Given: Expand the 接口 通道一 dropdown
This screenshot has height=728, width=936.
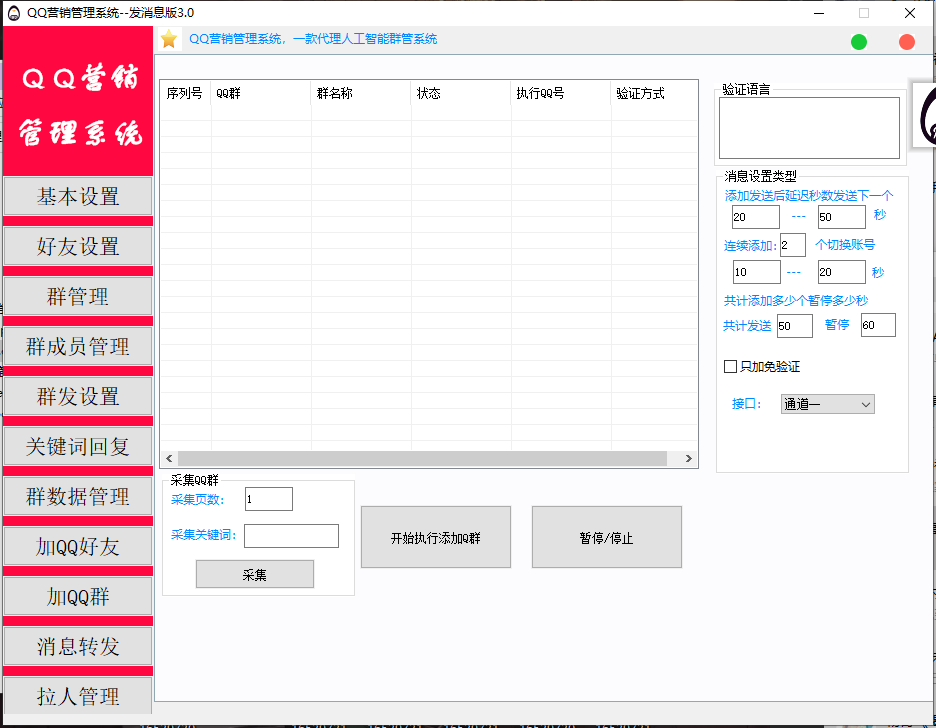Looking at the screenshot, I should pyautogui.click(x=827, y=404).
